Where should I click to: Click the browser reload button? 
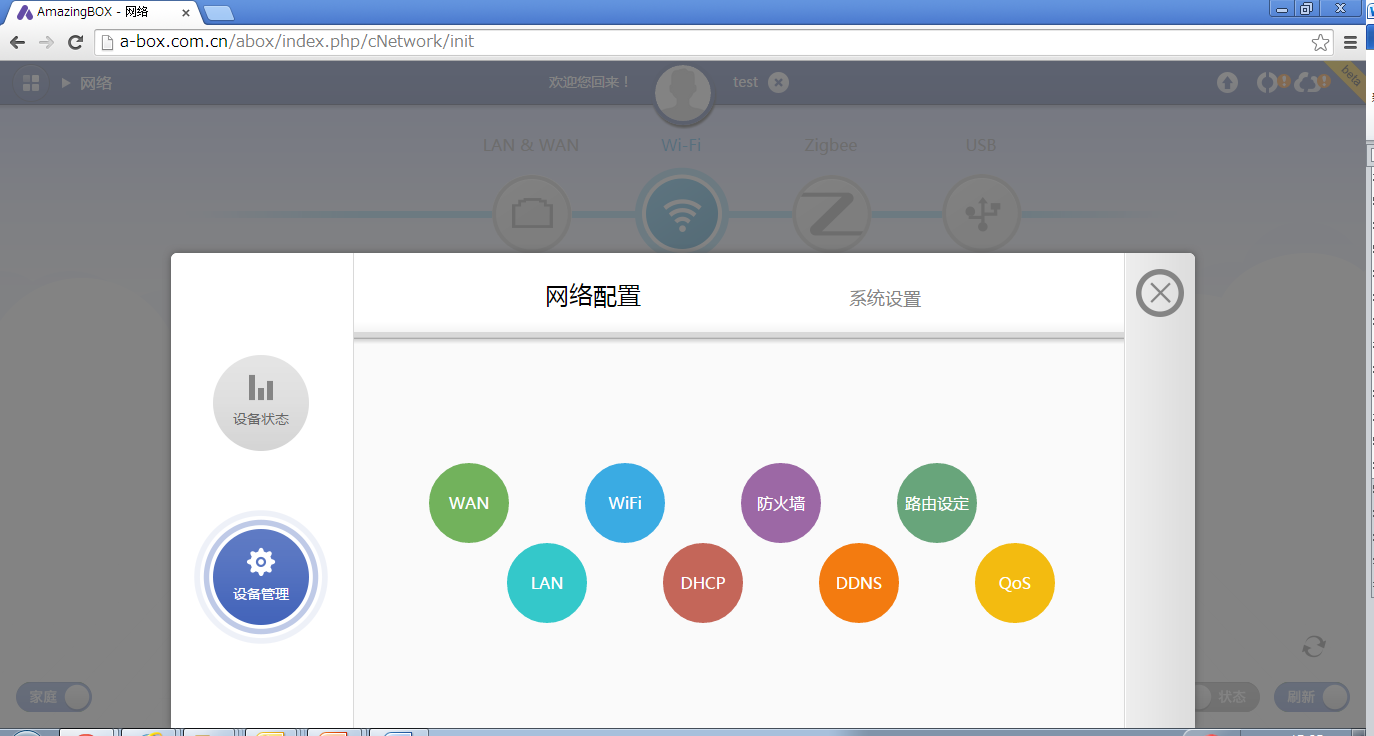pos(75,42)
